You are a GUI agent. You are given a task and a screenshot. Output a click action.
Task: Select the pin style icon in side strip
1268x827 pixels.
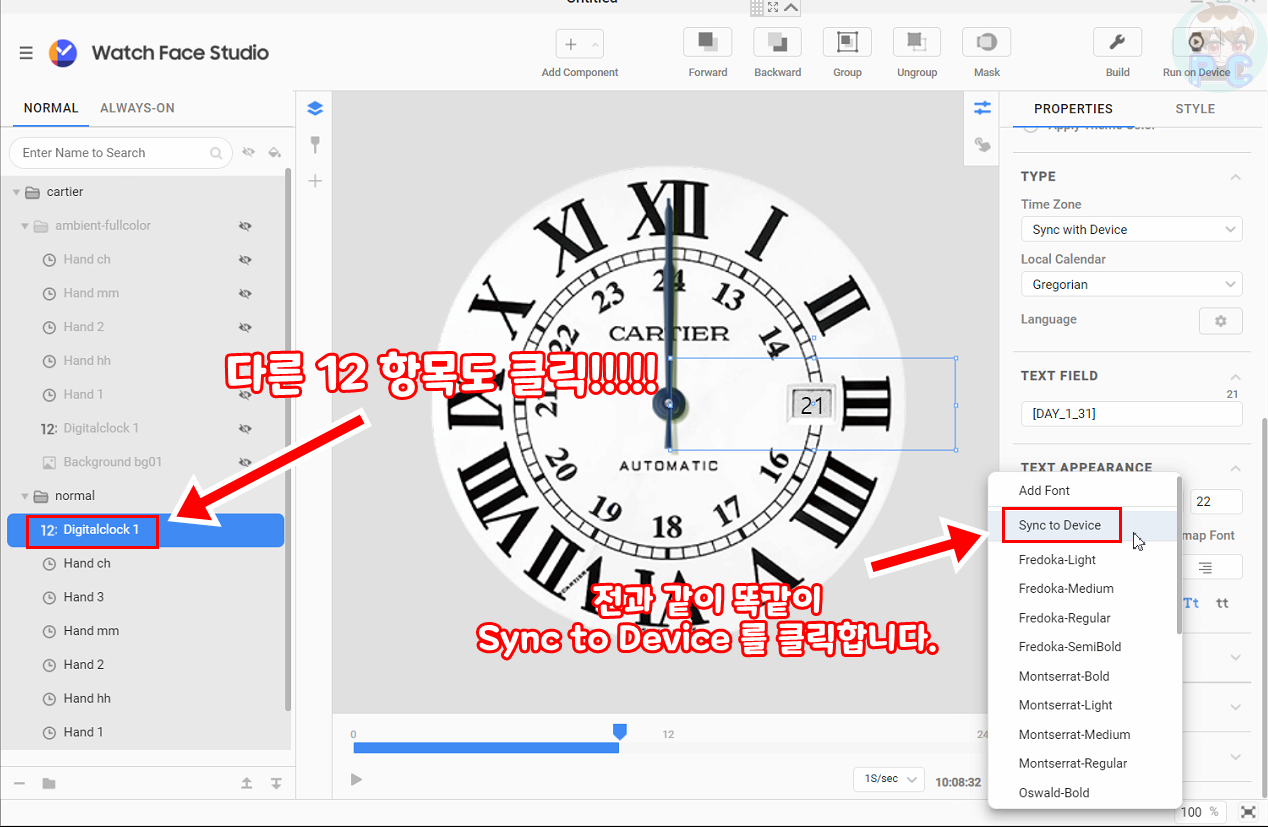coord(315,145)
